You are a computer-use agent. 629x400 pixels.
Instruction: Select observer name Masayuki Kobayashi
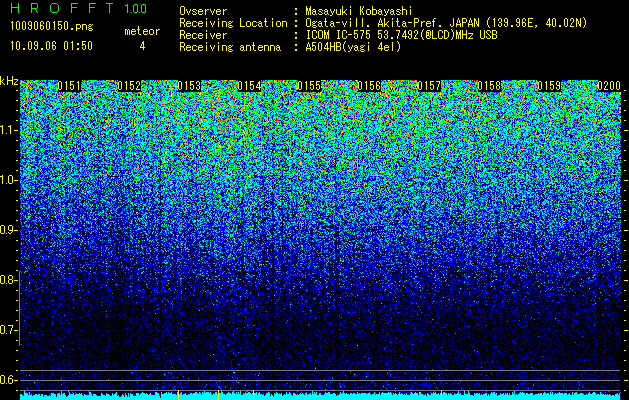click(359, 11)
